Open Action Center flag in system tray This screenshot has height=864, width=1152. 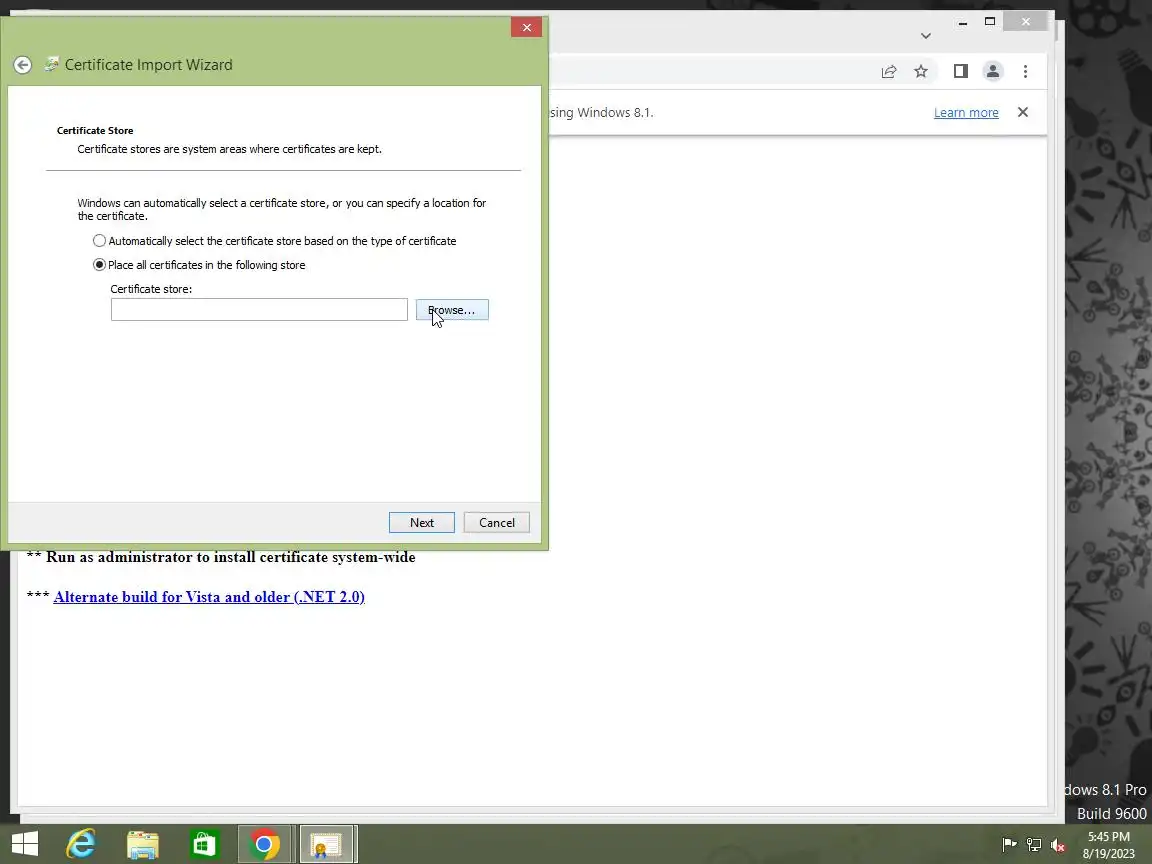point(1009,844)
